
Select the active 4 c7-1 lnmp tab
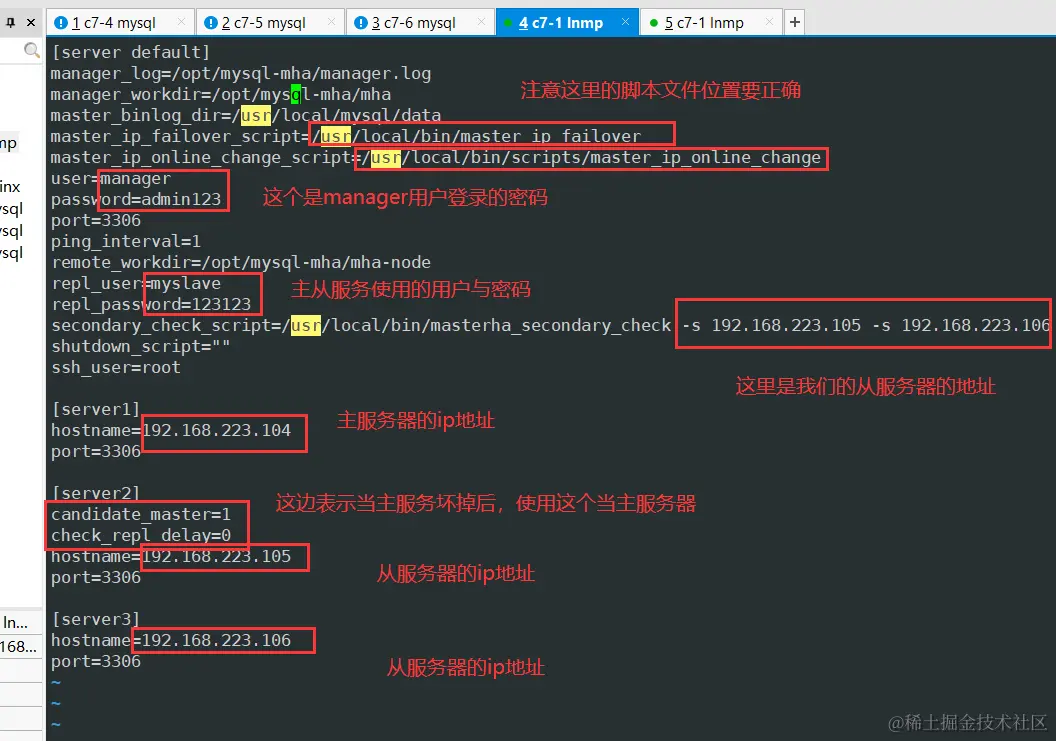[x=568, y=23]
